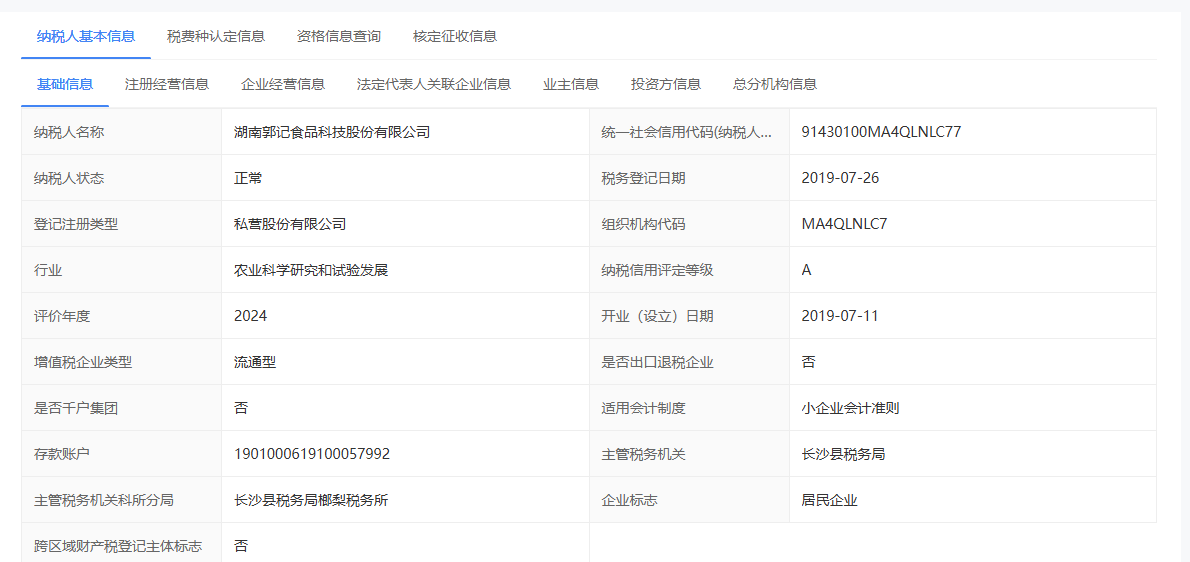
Task: Click the bank account number 1901000619100057992
Action: tap(312, 454)
